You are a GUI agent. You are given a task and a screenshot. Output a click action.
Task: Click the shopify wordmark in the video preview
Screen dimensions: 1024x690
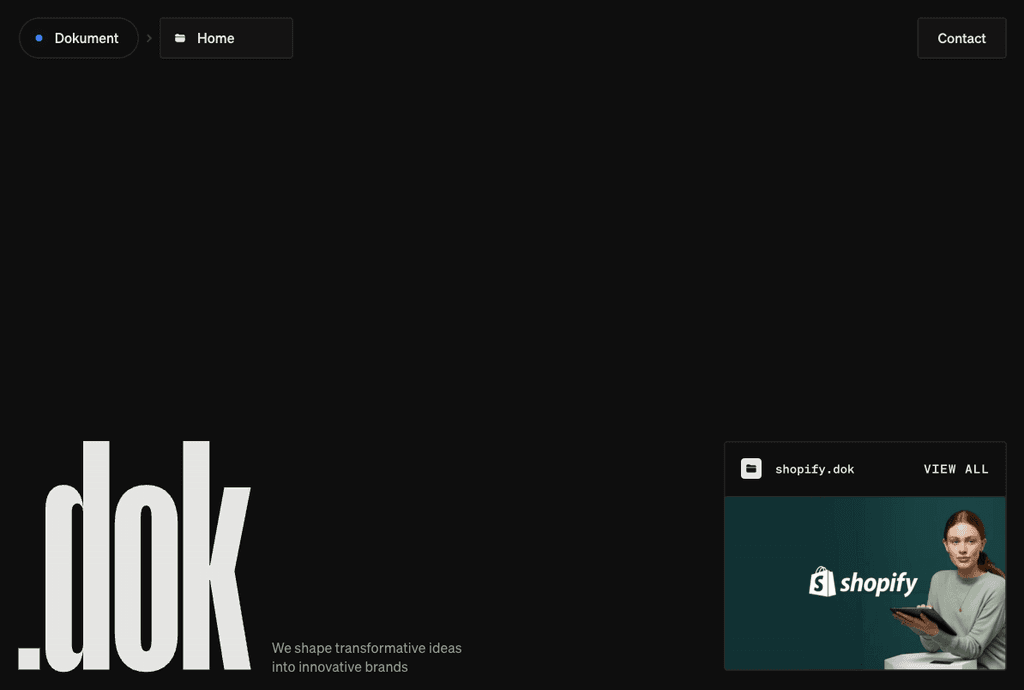coord(878,583)
